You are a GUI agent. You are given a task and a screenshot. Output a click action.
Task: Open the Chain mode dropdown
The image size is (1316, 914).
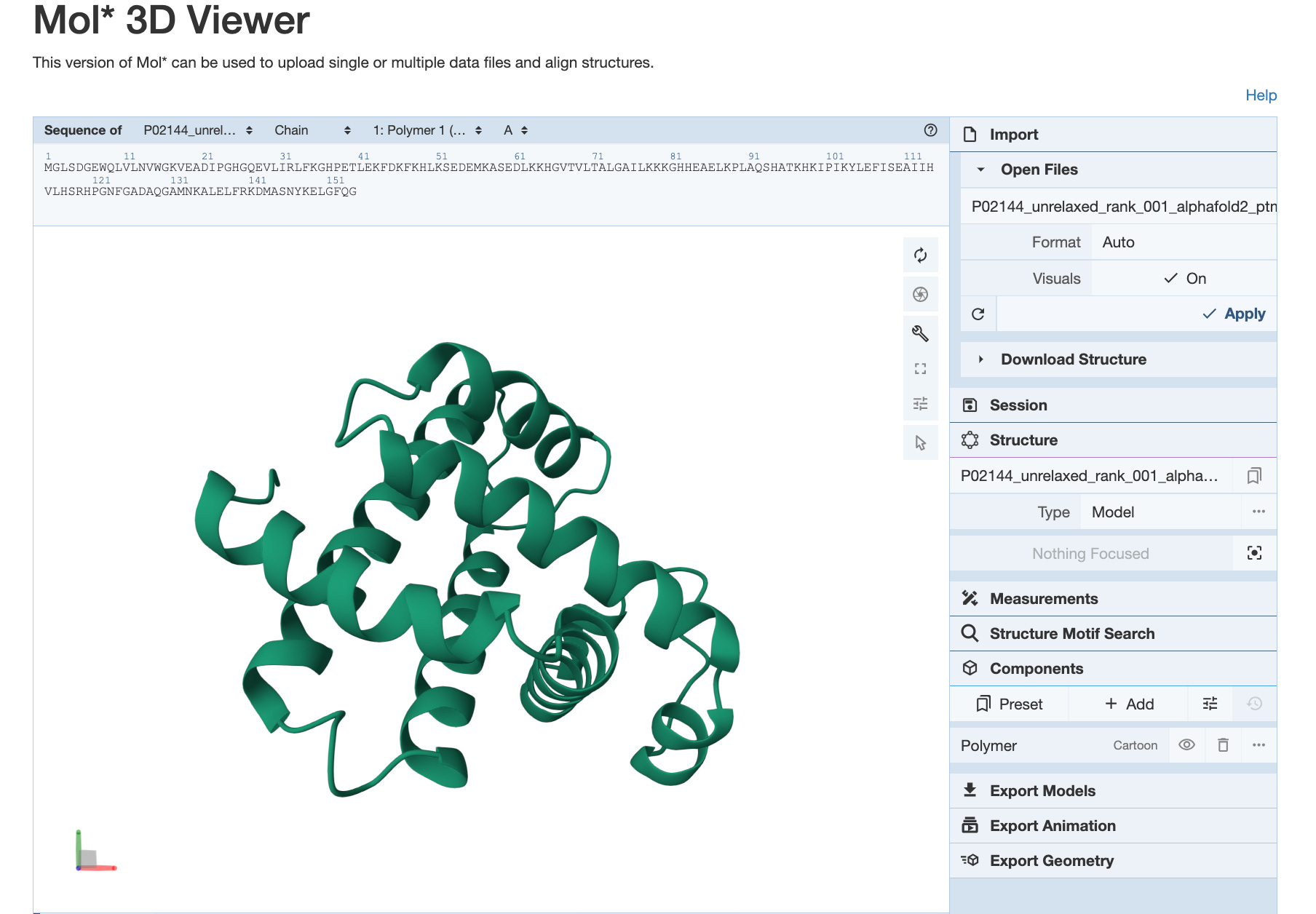point(312,130)
